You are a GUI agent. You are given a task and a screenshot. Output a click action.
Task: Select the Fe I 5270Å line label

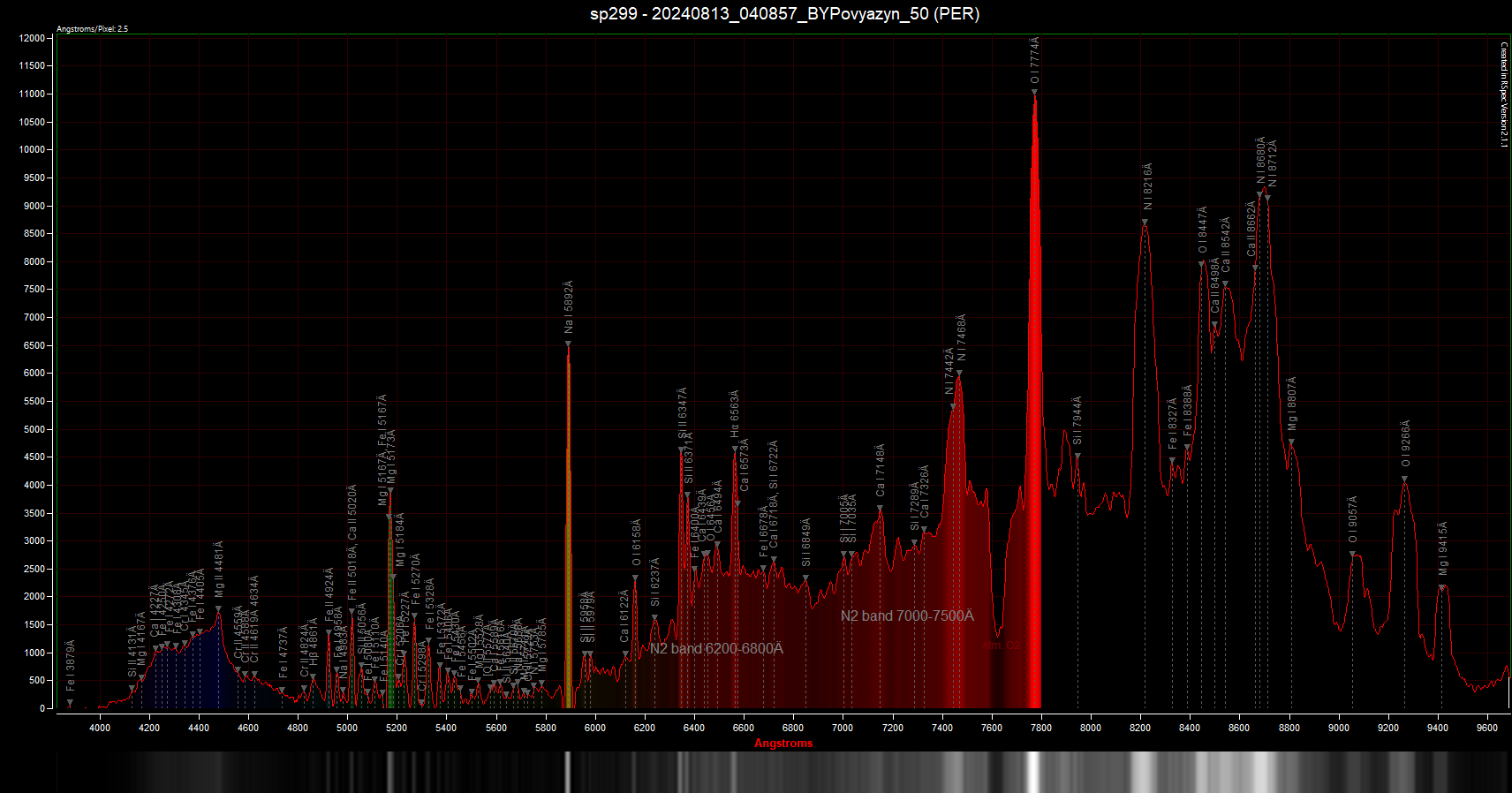click(416, 578)
